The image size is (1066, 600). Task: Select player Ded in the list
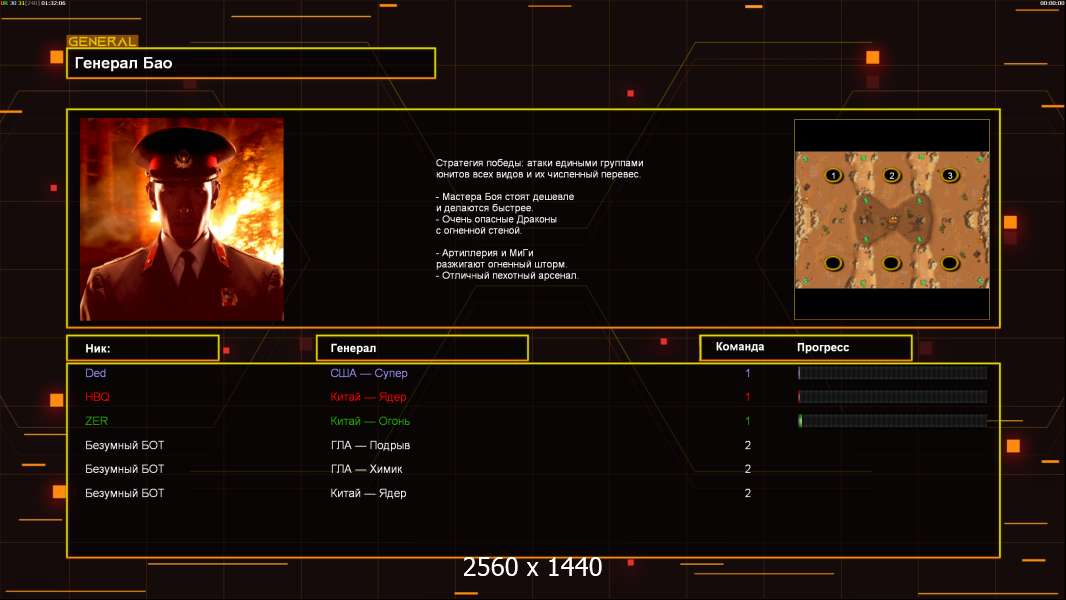(x=96, y=373)
